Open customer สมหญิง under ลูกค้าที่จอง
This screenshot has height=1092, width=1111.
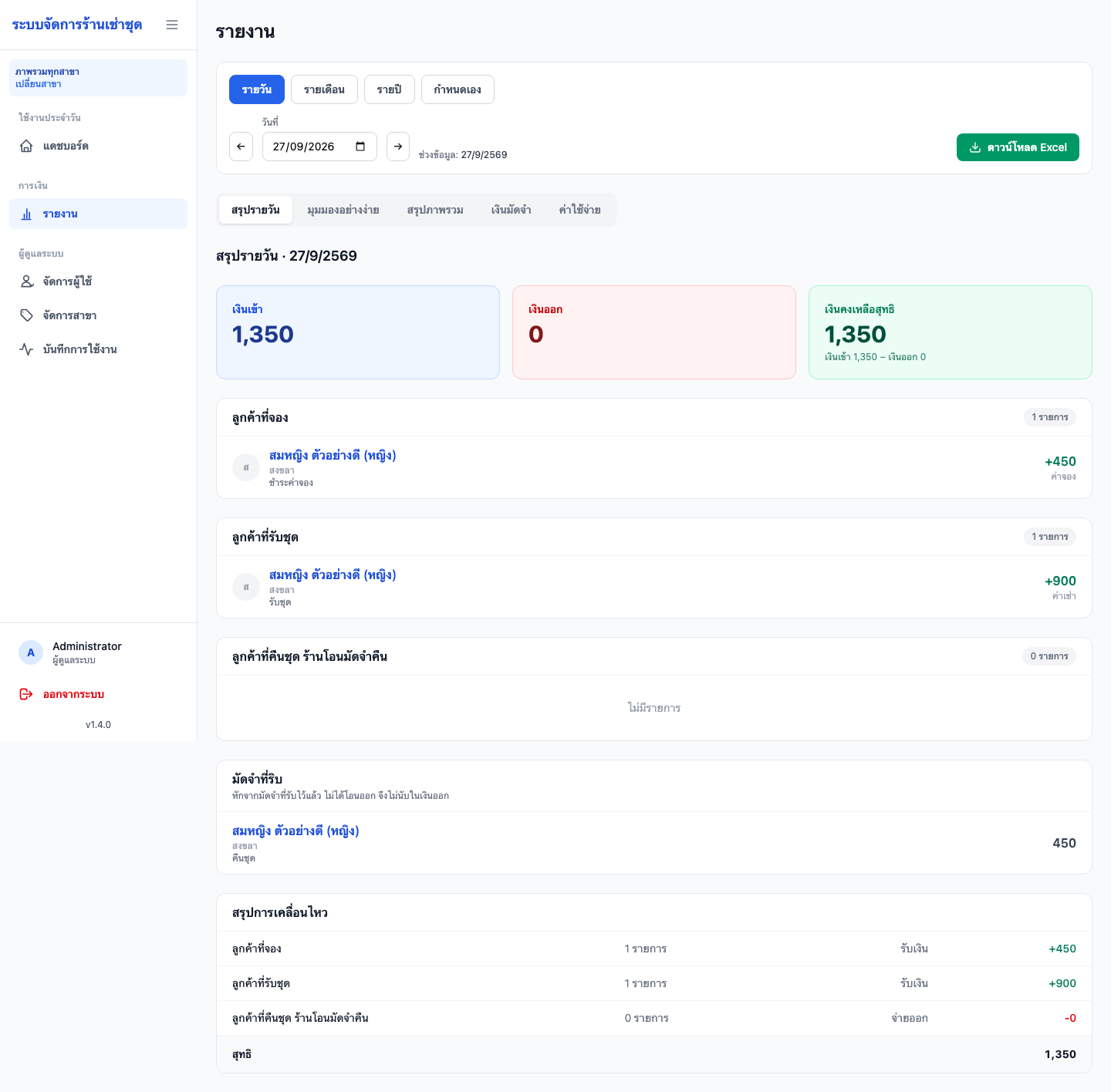pos(333,455)
